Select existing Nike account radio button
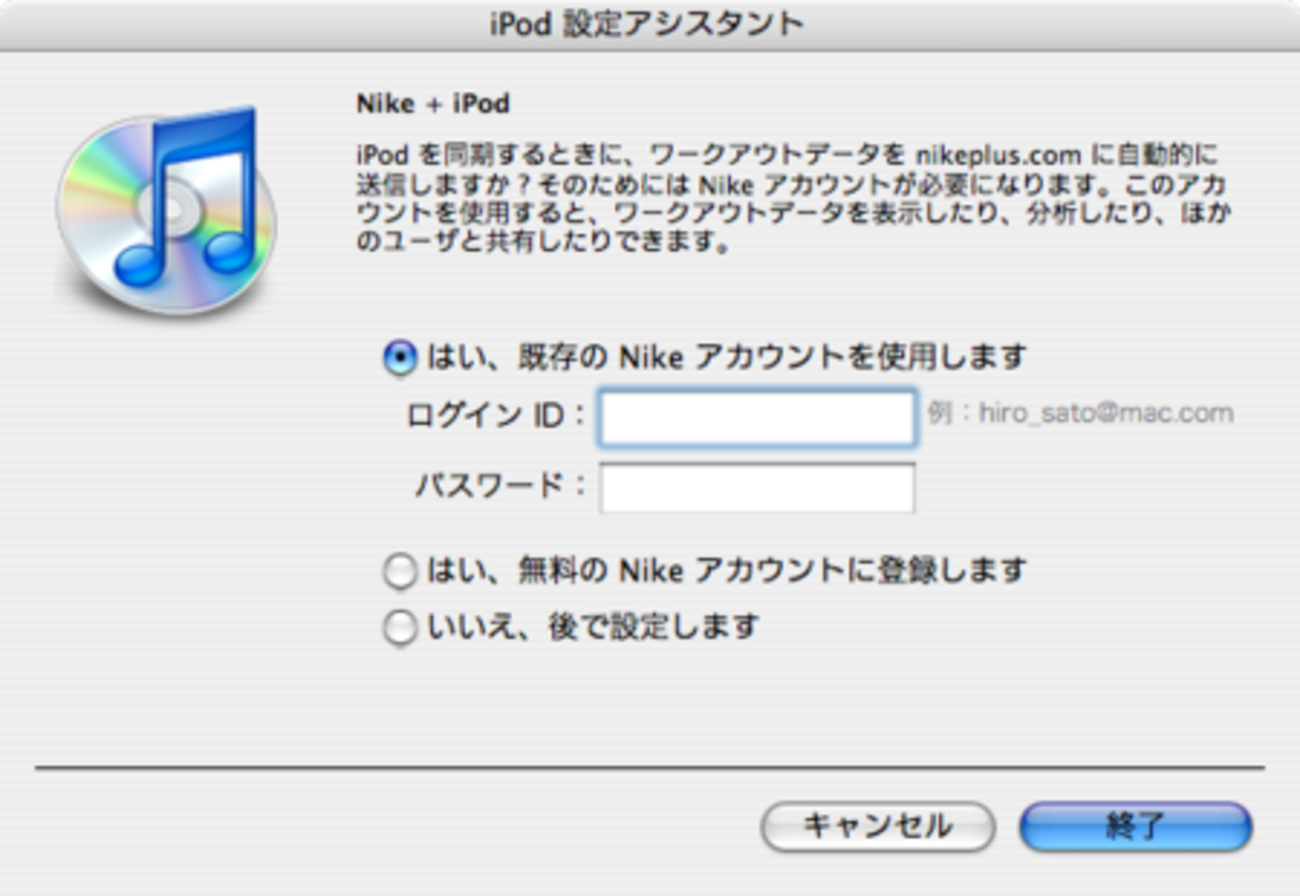The image size is (1300, 896). pos(400,357)
